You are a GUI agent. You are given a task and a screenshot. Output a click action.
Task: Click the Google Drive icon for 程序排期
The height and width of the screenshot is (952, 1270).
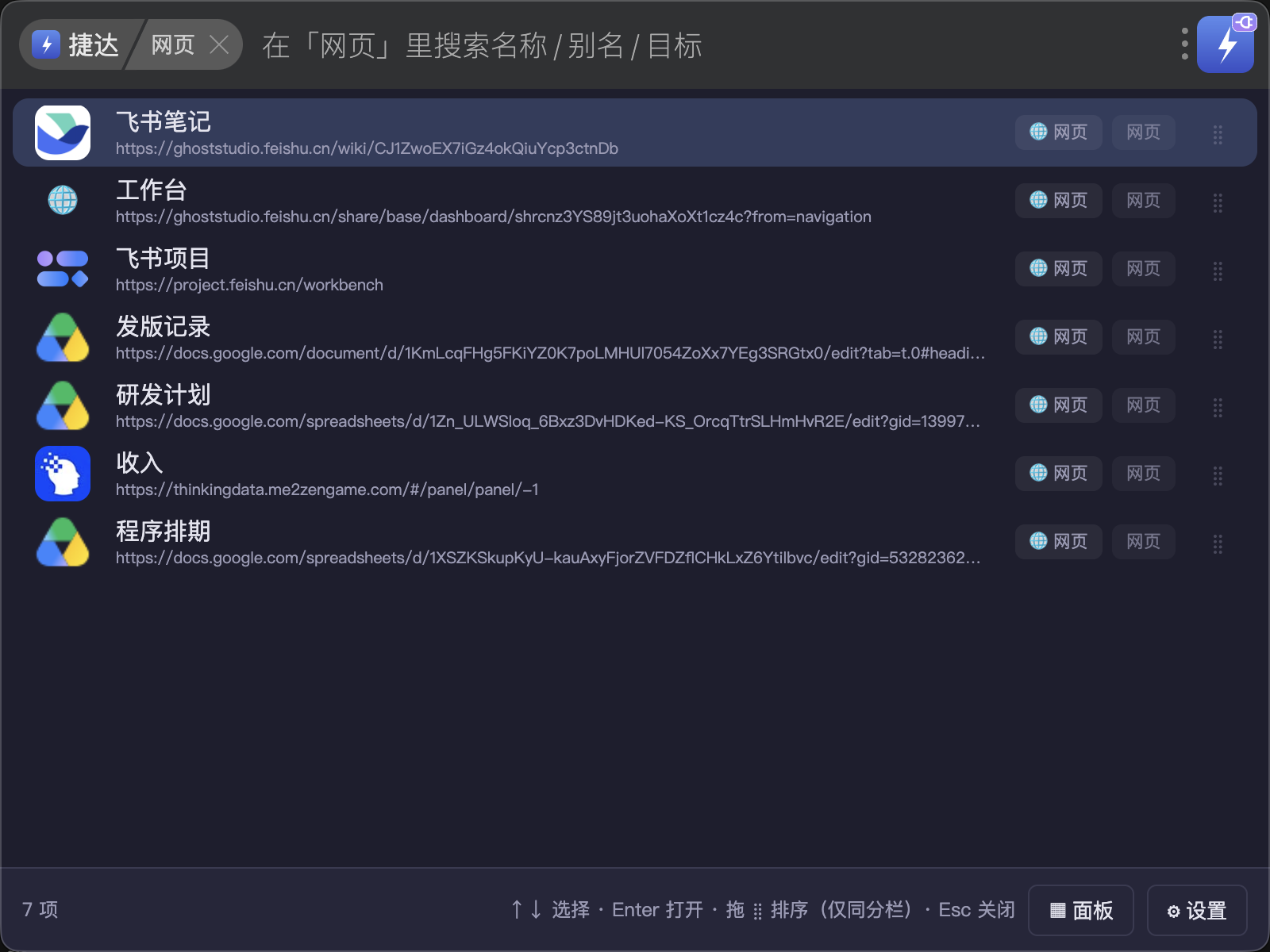point(63,542)
